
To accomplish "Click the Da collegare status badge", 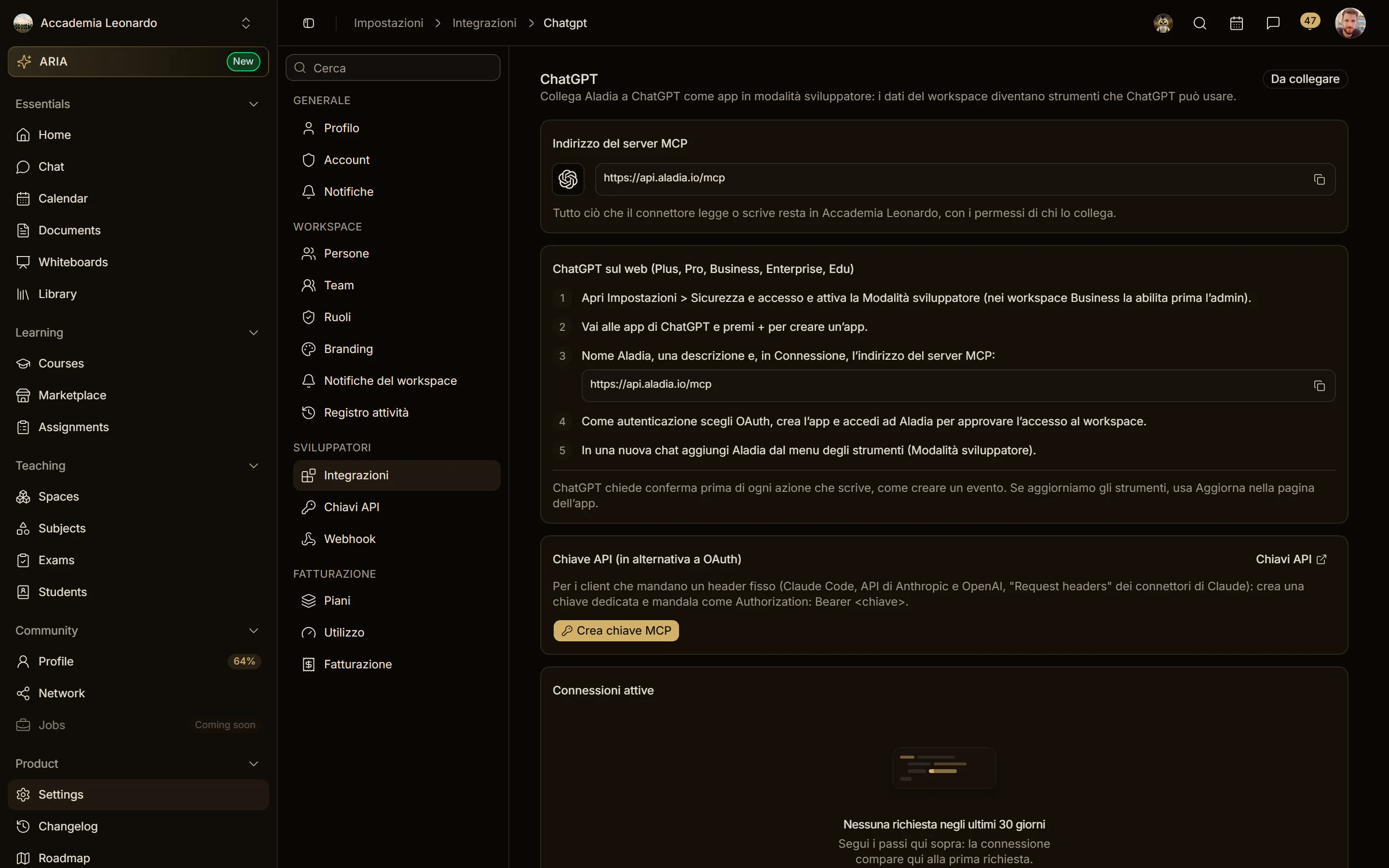I will (x=1305, y=79).
